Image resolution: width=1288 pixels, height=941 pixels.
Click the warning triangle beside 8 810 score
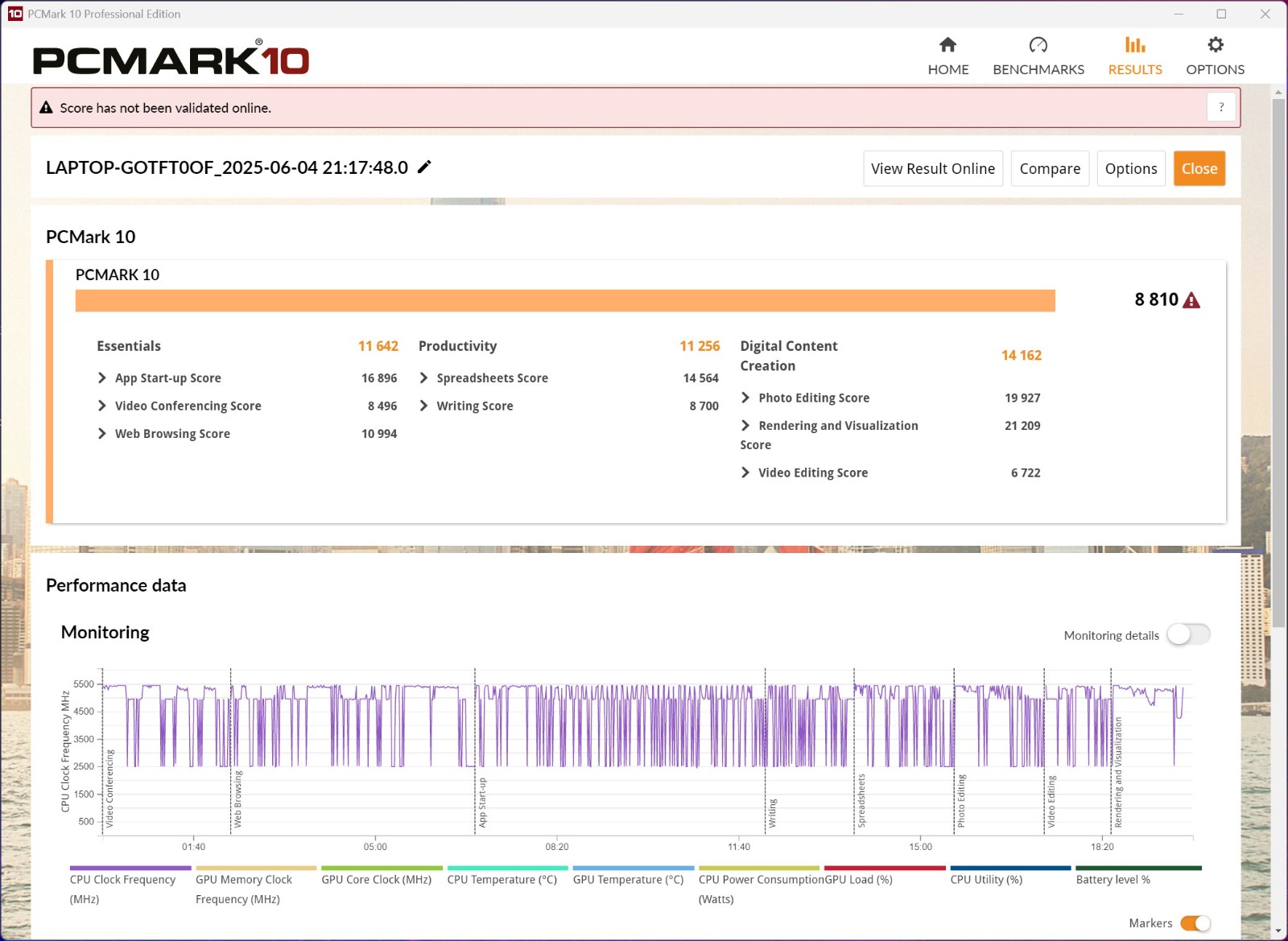1191,300
